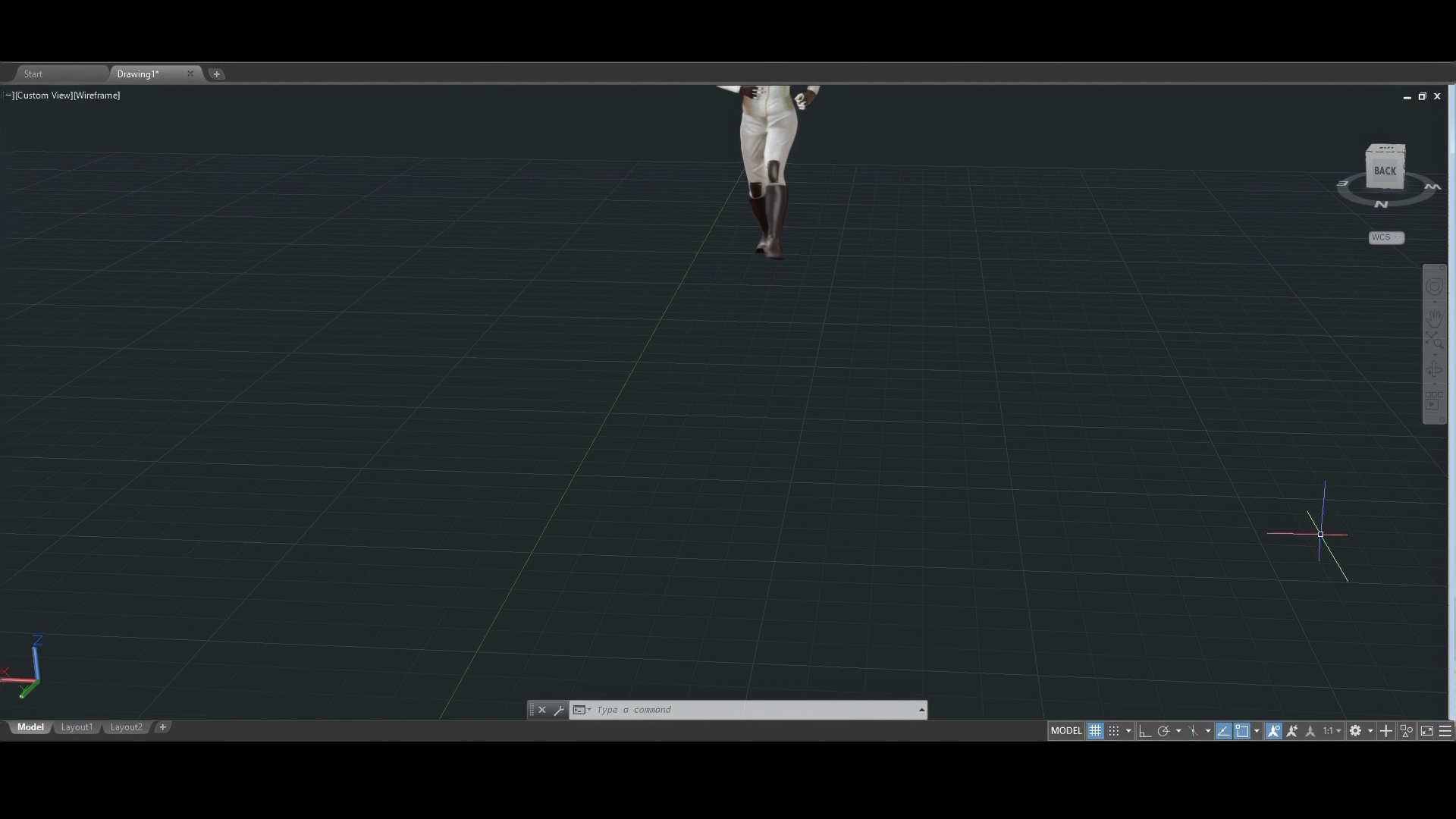1456x819 pixels.
Task: Toggle Snap mode dots icon
Action: [1113, 731]
